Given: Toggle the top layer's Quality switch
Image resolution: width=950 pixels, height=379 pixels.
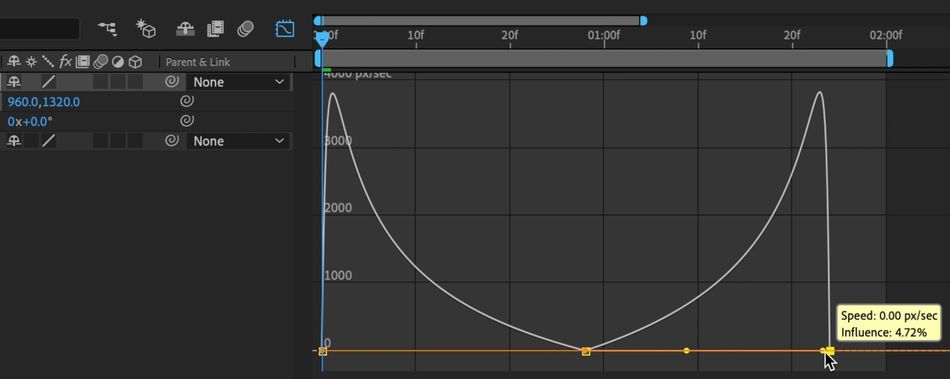Looking at the screenshot, I should [48, 82].
